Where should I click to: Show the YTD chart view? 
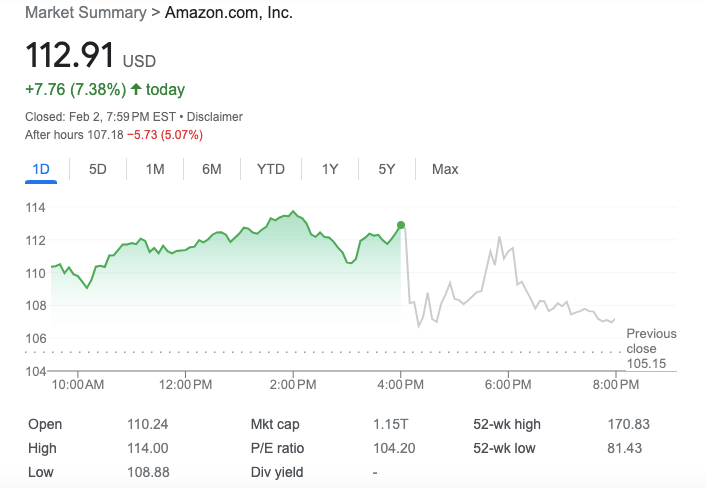coord(271,169)
